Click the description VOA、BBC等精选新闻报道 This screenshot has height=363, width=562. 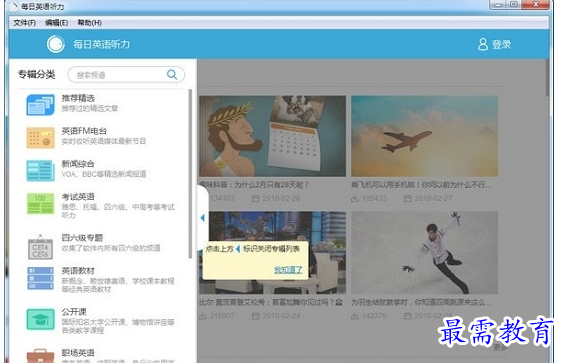pos(104,174)
